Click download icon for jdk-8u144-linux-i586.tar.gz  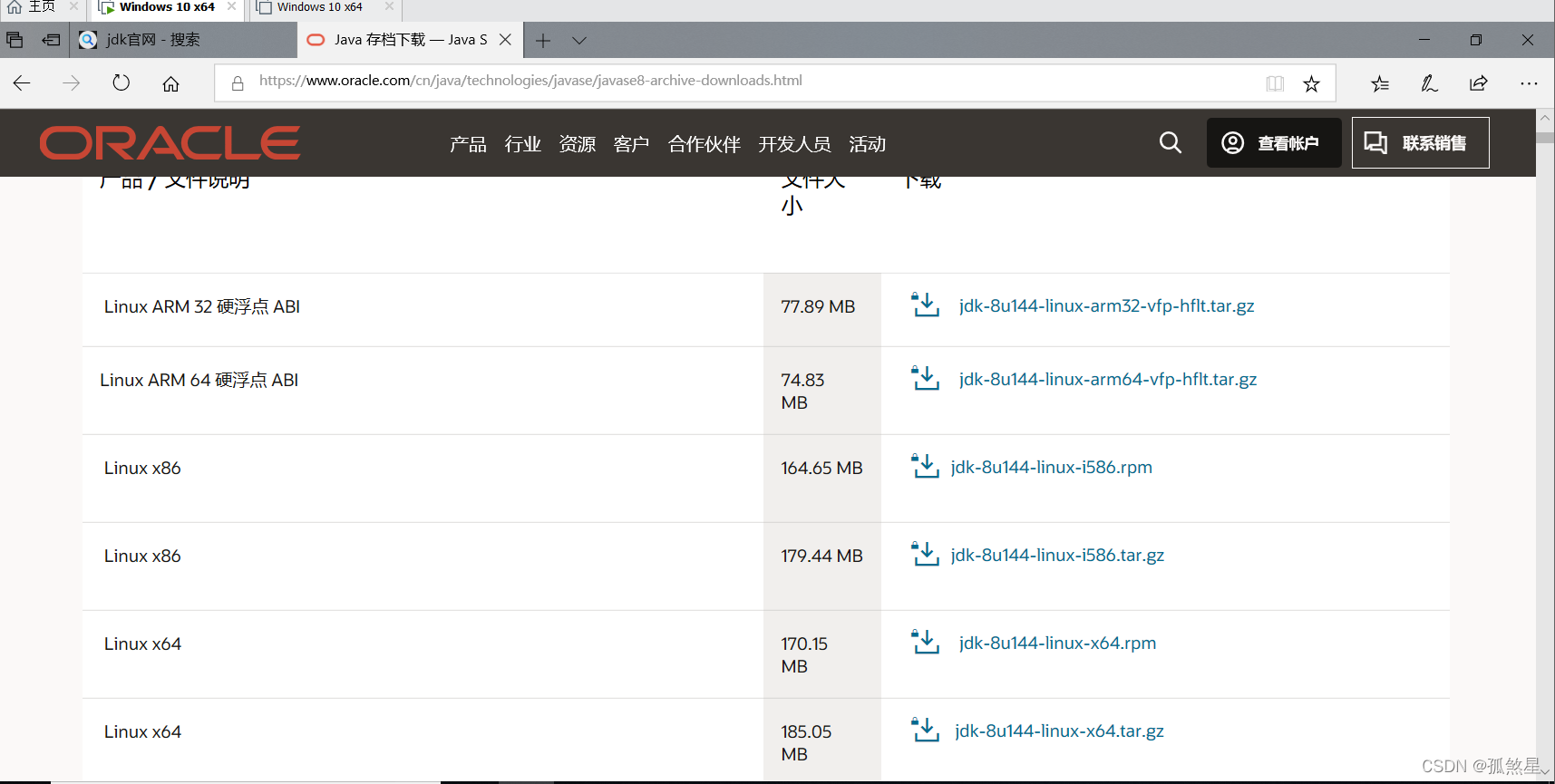(x=925, y=554)
